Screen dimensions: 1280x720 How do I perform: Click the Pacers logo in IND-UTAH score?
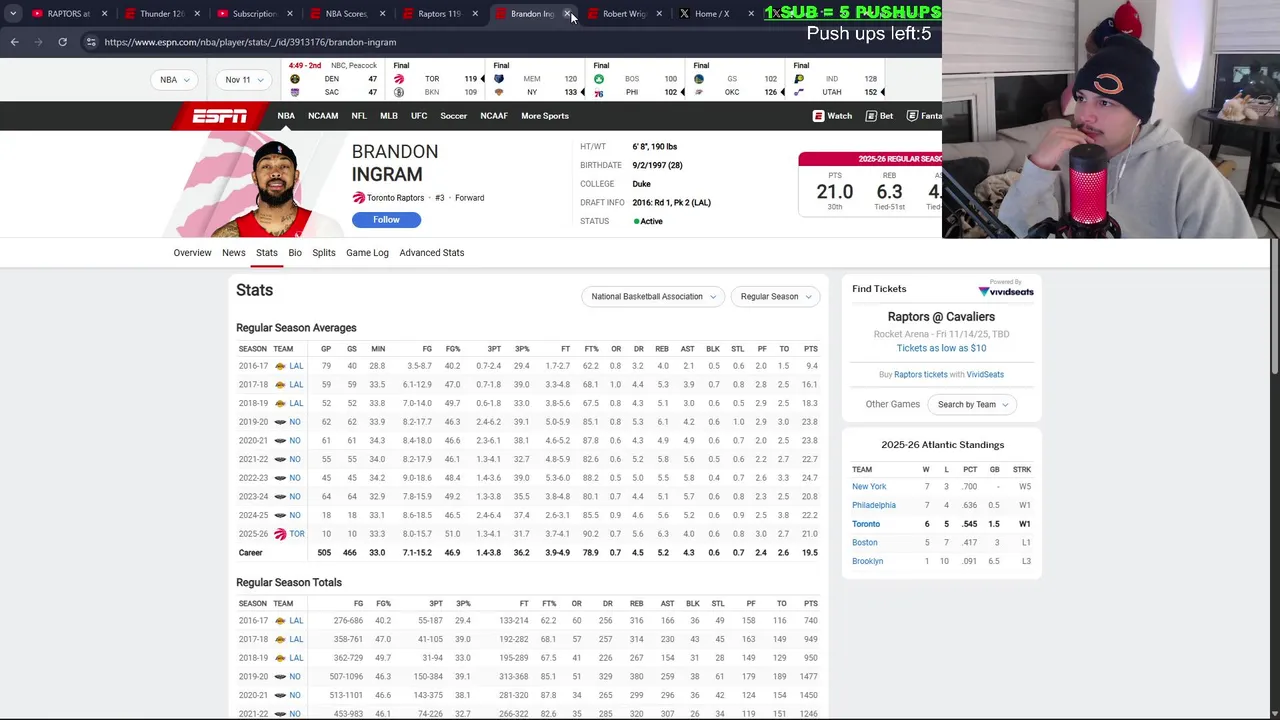[799, 79]
